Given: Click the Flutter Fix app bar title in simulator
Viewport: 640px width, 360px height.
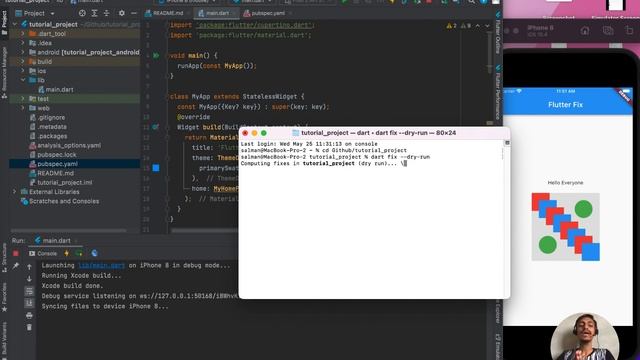Looking at the screenshot, I should click(x=565, y=105).
